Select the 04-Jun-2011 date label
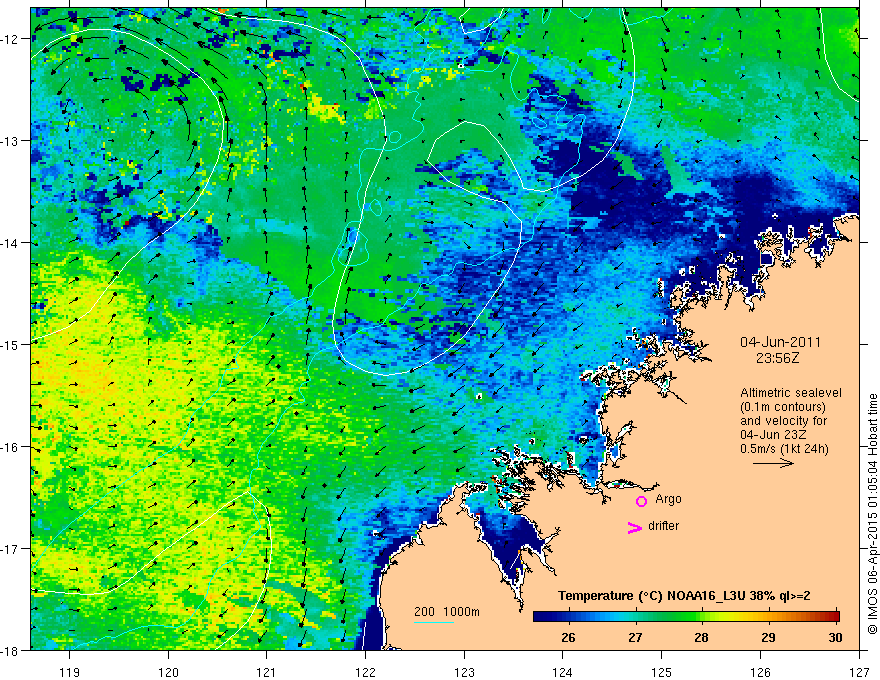880x680 pixels. pyautogui.click(x=780, y=342)
